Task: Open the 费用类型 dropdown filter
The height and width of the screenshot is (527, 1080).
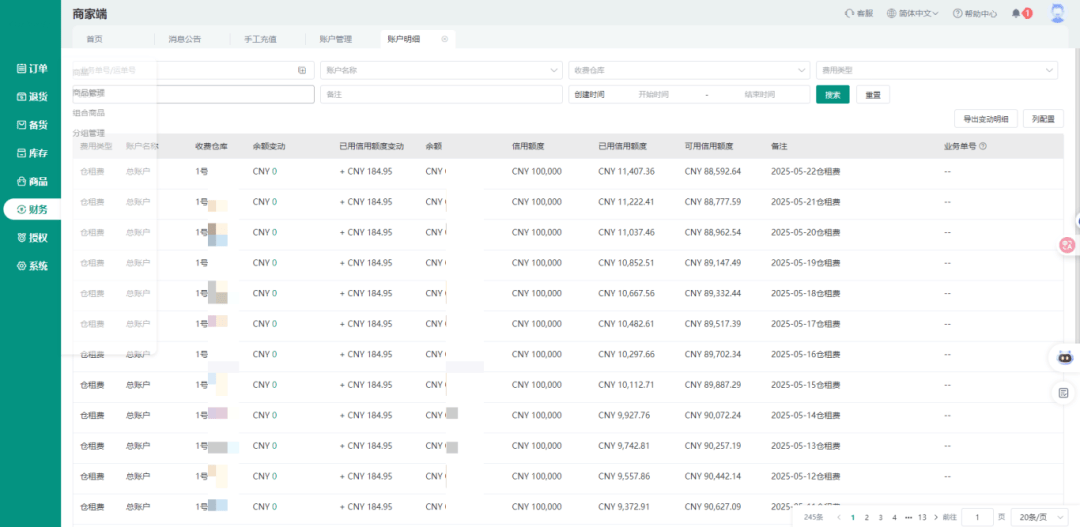Action: [x=936, y=70]
